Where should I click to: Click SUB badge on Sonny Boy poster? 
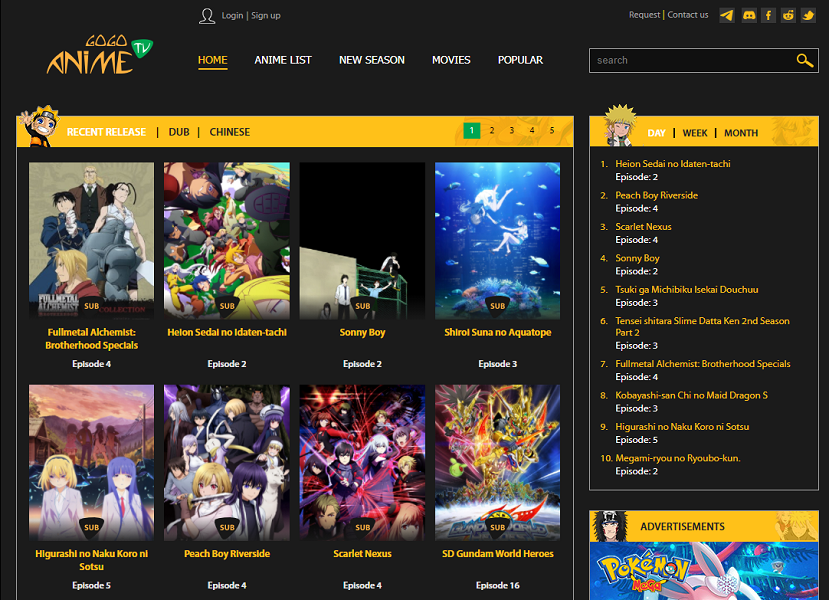363,307
